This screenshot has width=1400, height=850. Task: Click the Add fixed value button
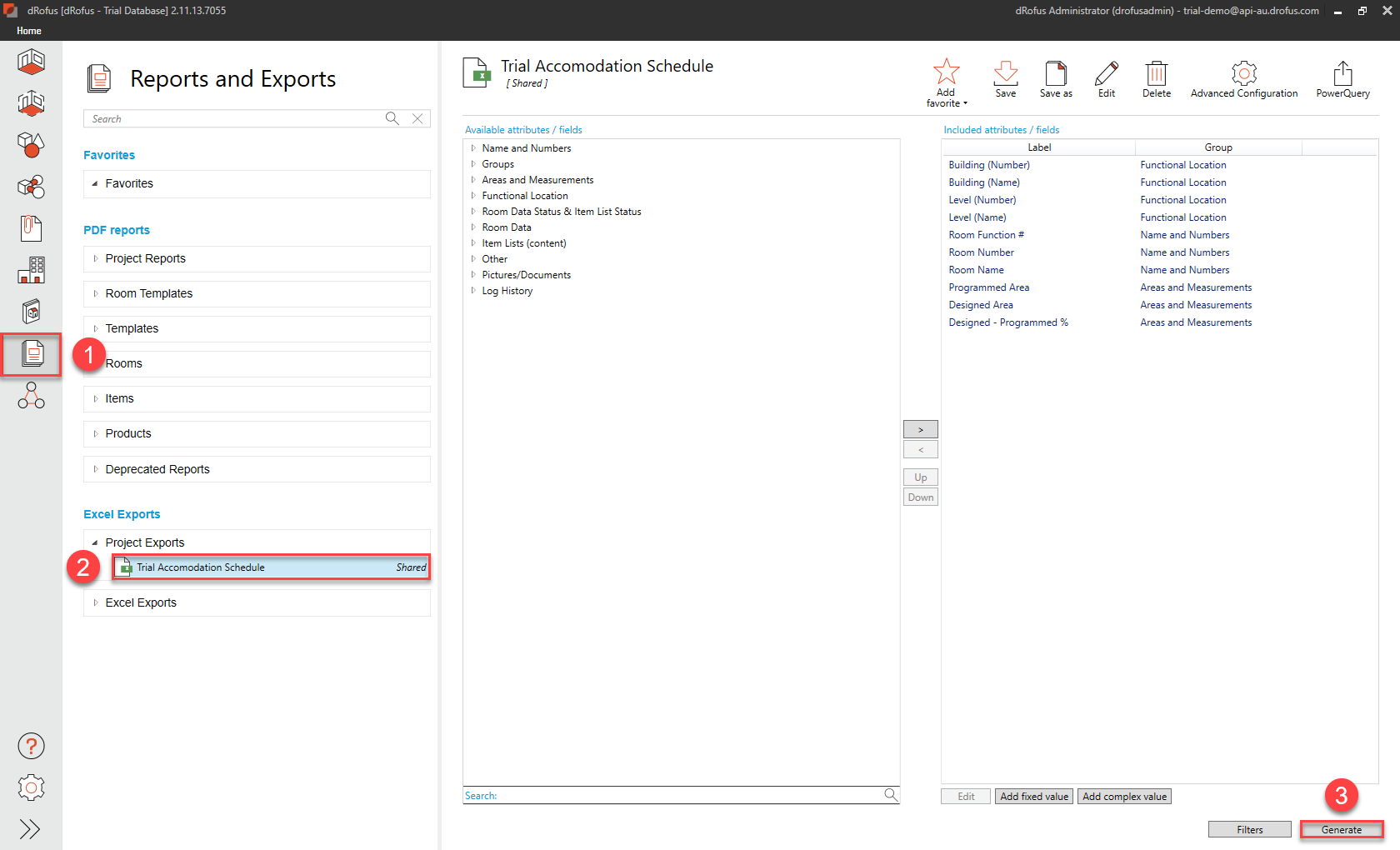point(1033,797)
